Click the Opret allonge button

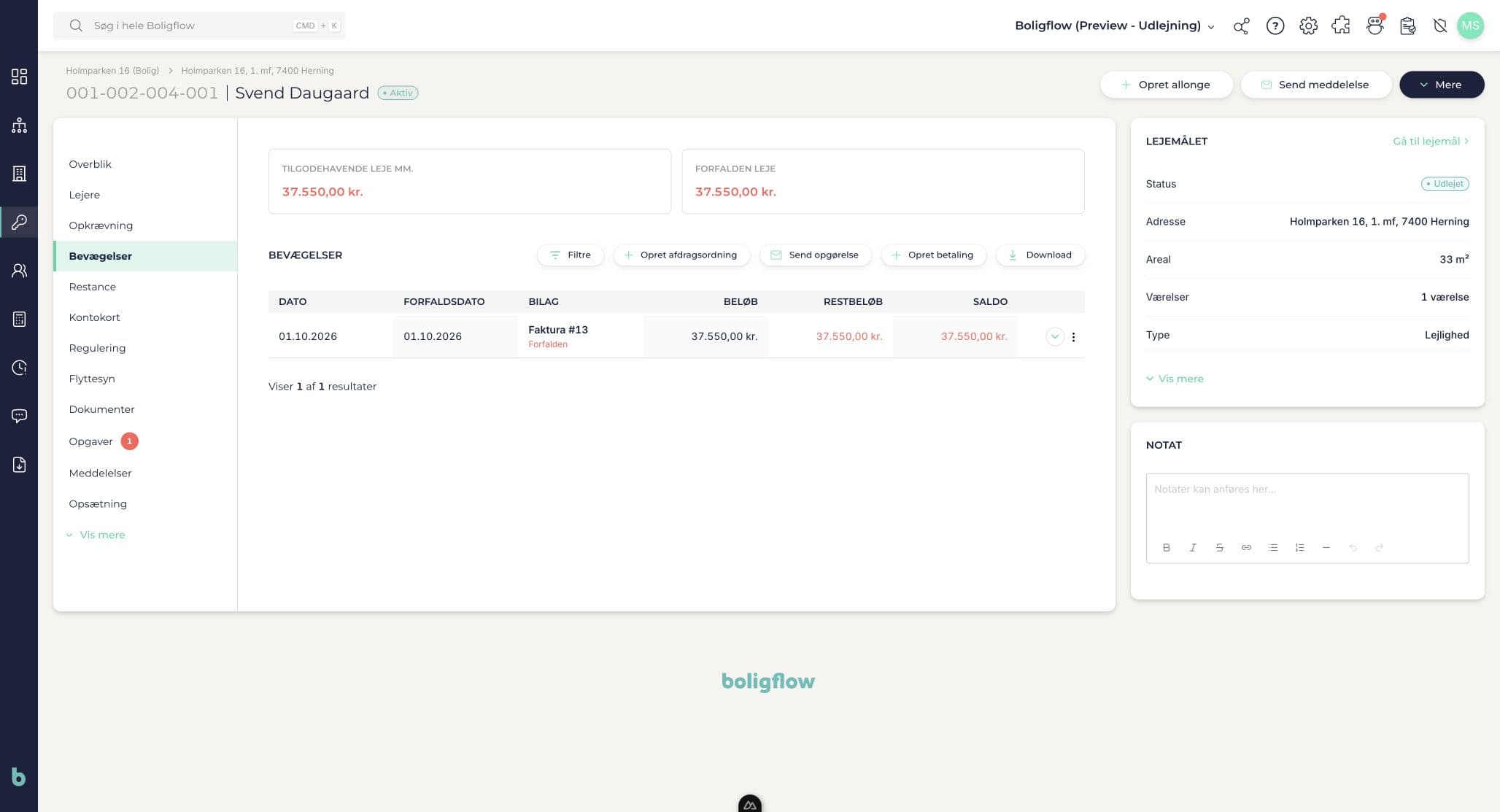(1166, 85)
